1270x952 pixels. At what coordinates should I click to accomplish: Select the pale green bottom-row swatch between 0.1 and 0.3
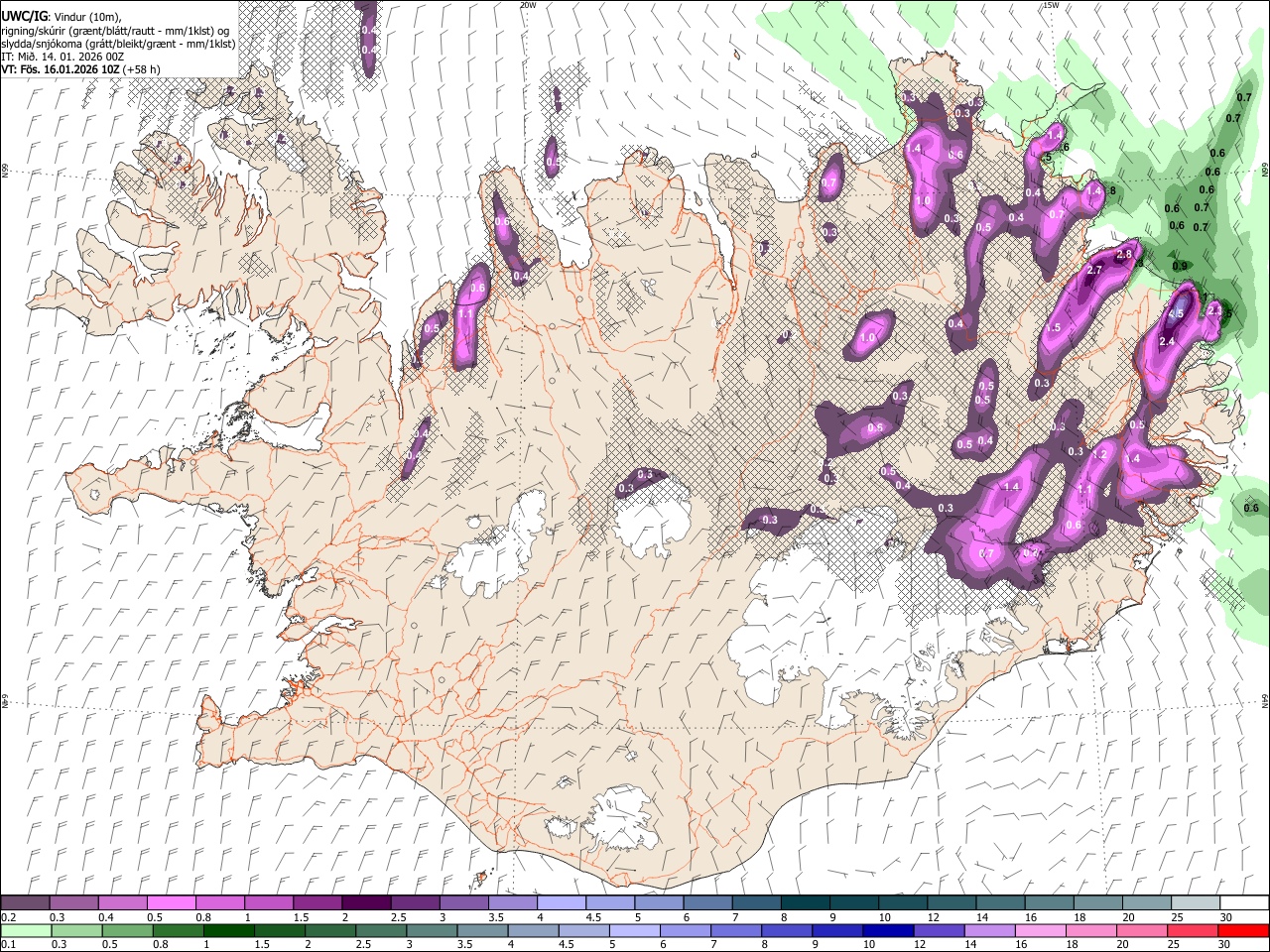[x=25, y=930]
